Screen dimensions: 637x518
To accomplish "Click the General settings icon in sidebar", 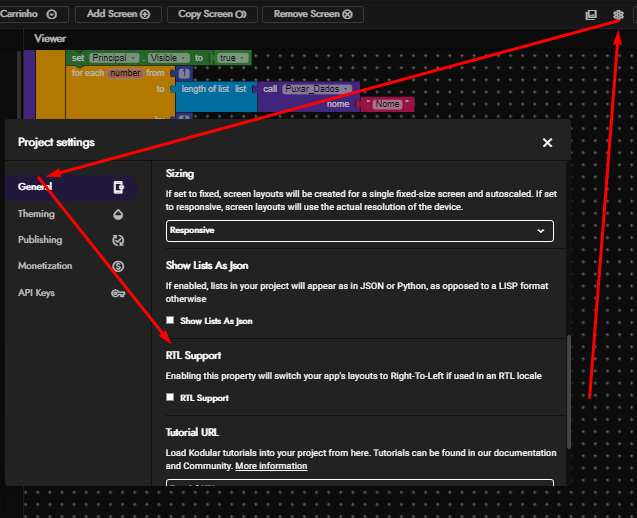I will coord(118,187).
